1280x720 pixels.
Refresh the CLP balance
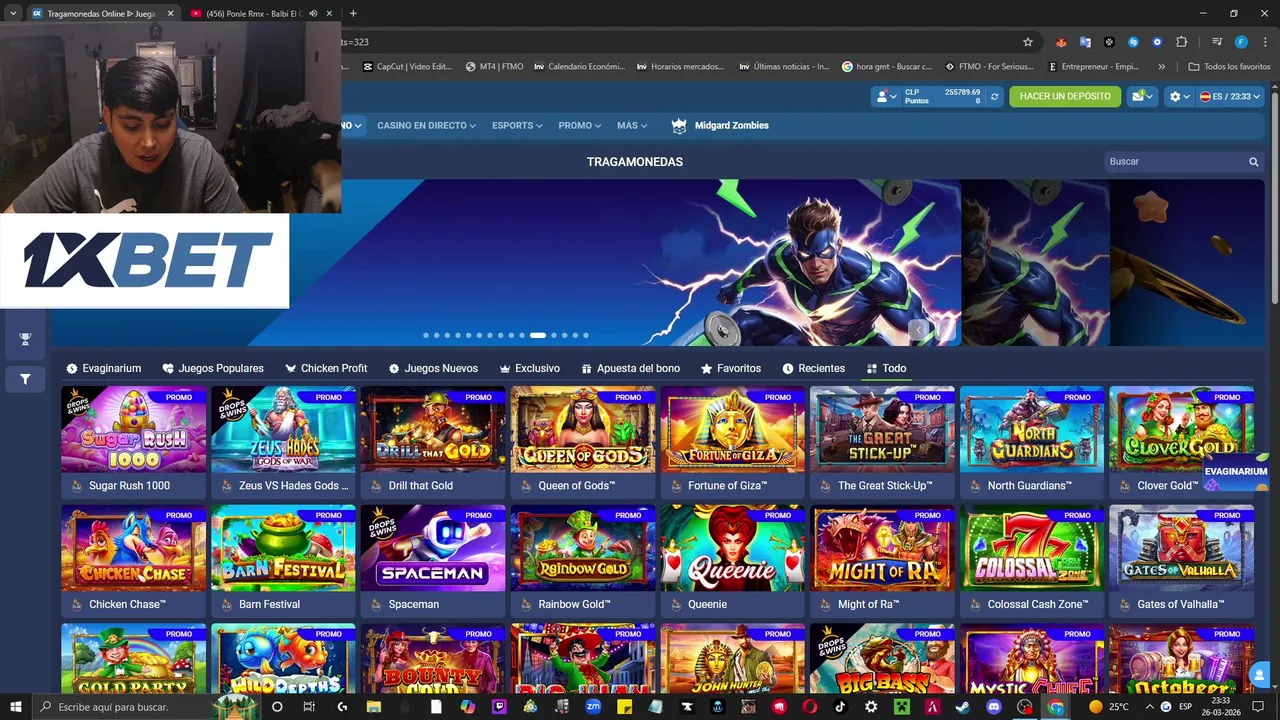[x=994, y=97]
